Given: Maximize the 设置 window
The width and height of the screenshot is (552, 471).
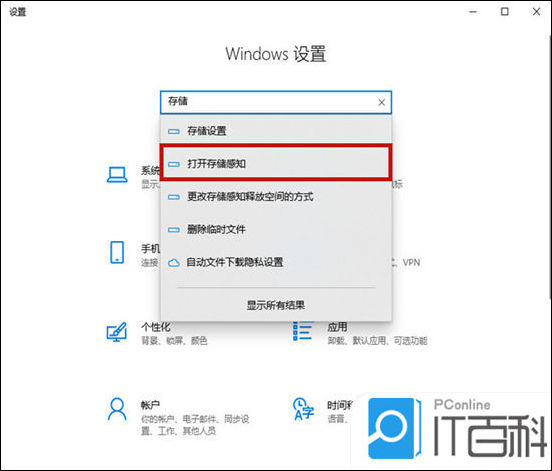Looking at the screenshot, I should point(504,12).
